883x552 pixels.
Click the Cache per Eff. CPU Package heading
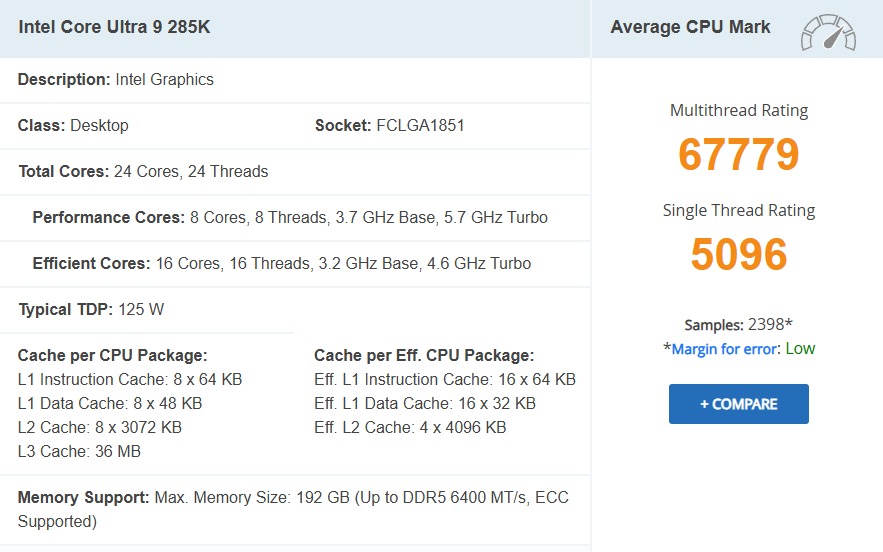pos(424,356)
